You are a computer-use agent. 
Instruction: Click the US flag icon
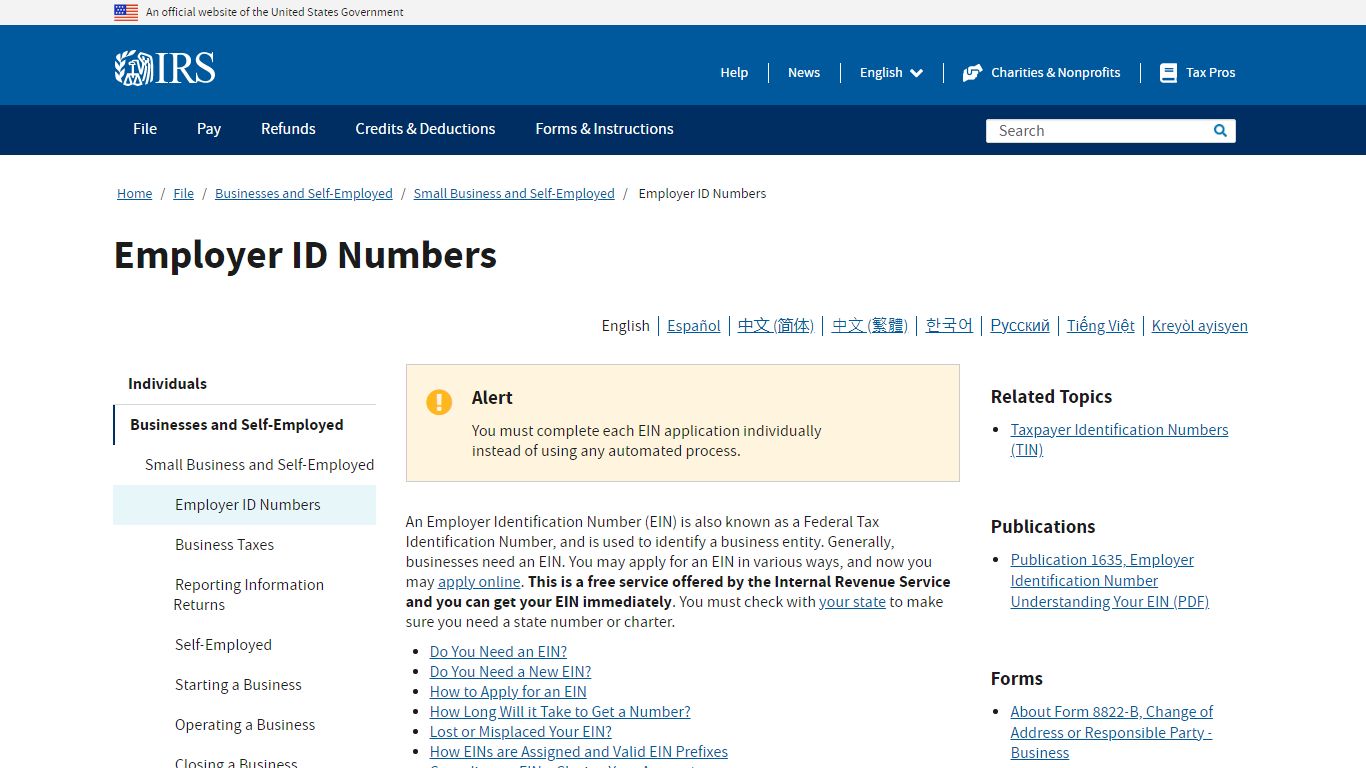[126, 12]
